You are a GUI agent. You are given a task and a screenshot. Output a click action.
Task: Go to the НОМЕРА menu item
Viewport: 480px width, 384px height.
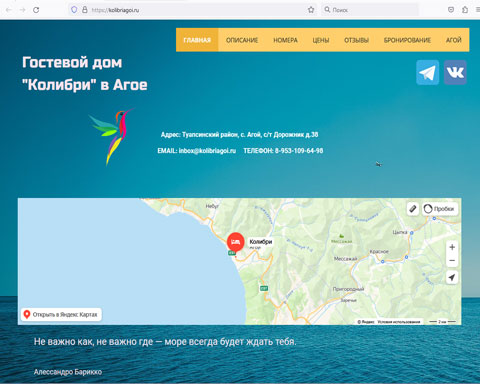(285, 40)
